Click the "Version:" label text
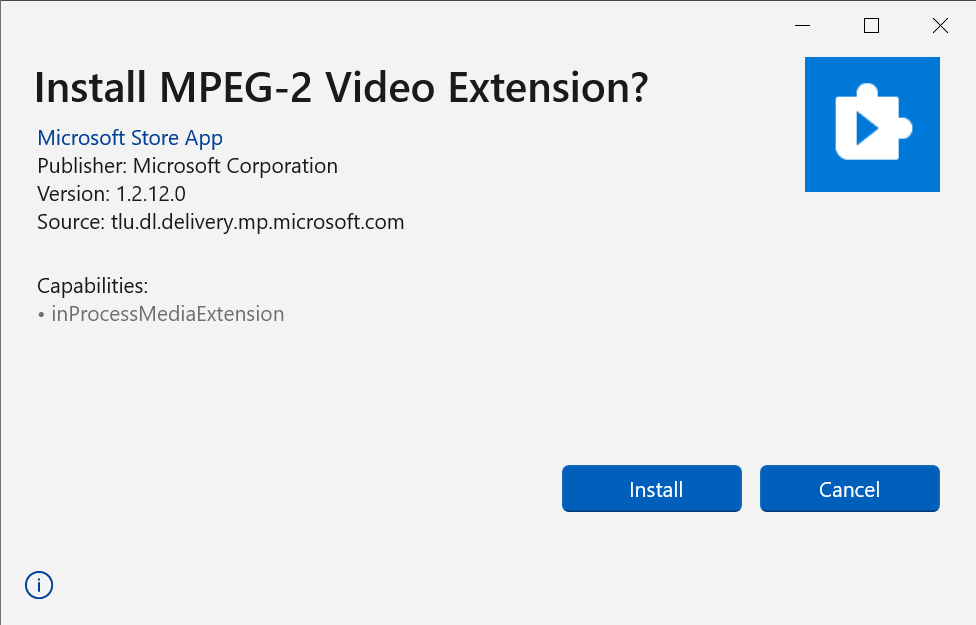The width and height of the screenshot is (976, 625). pyautogui.click(x=74, y=194)
